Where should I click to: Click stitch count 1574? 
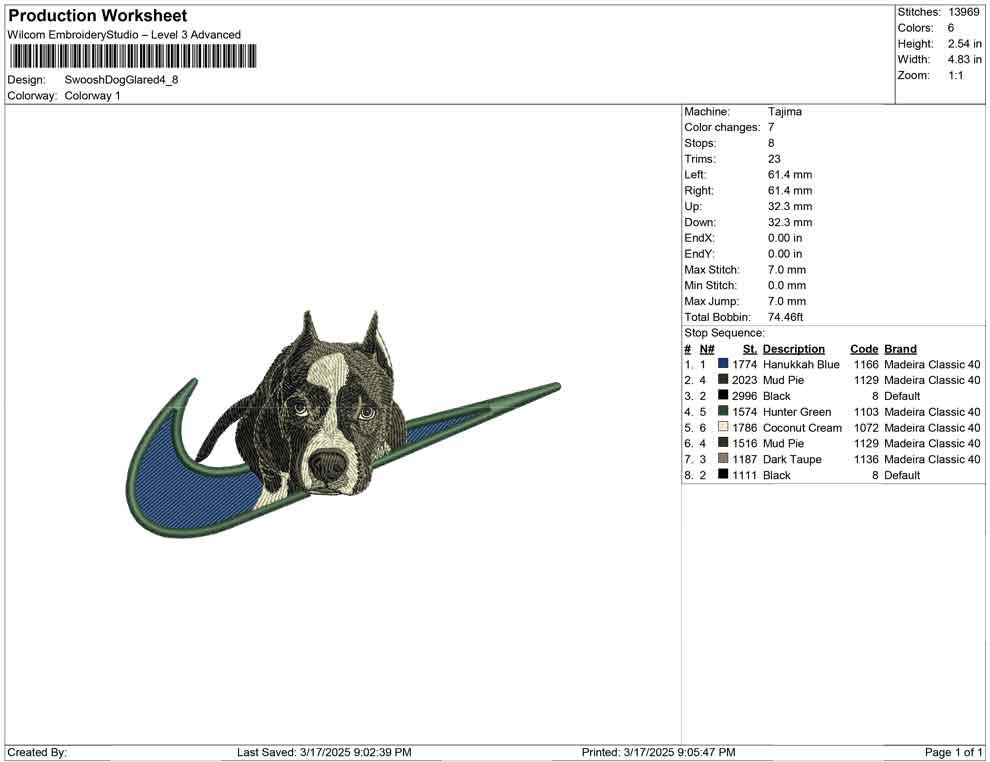[744, 411]
